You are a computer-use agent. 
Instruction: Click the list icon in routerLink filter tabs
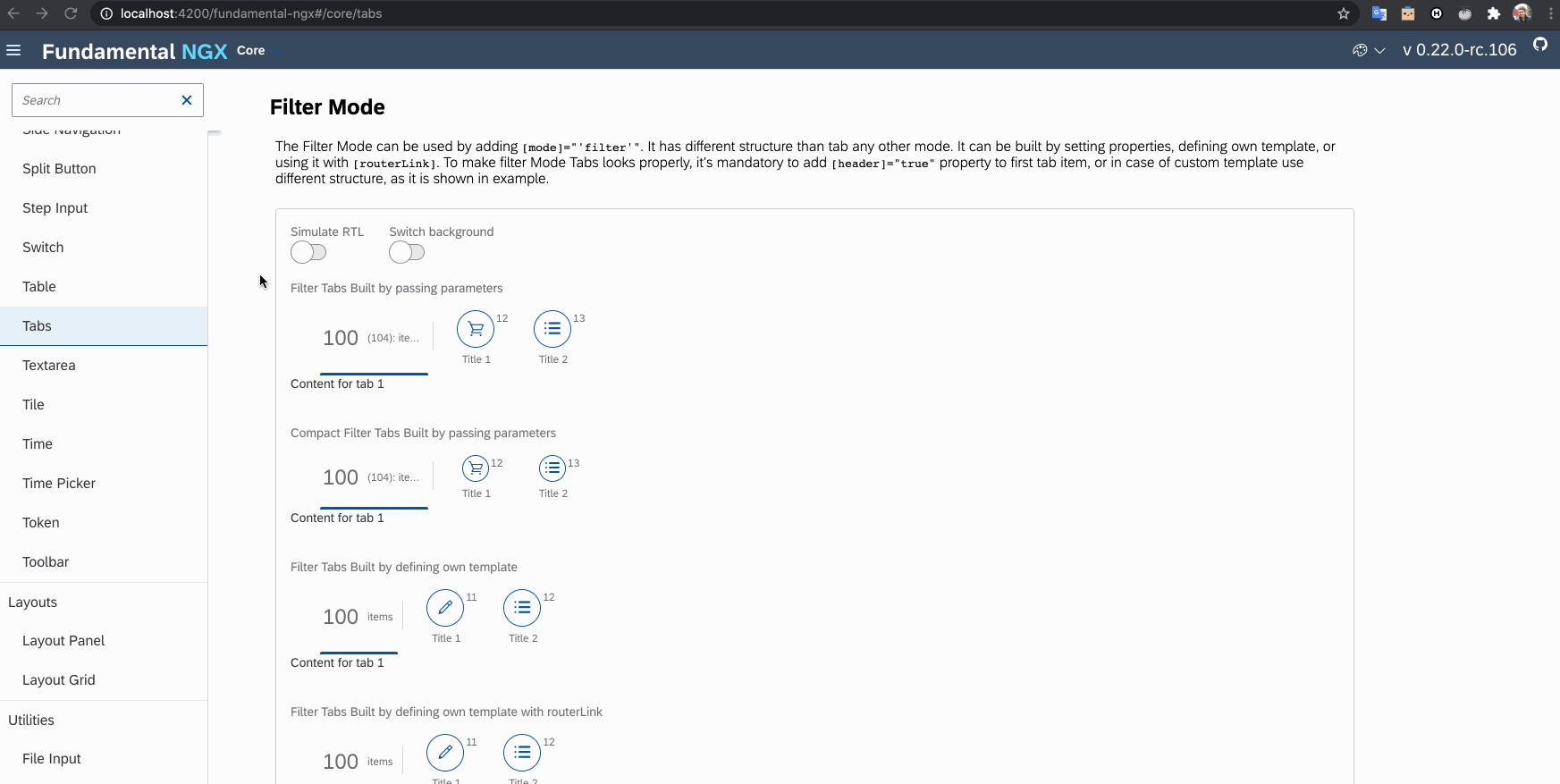tap(522, 753)
